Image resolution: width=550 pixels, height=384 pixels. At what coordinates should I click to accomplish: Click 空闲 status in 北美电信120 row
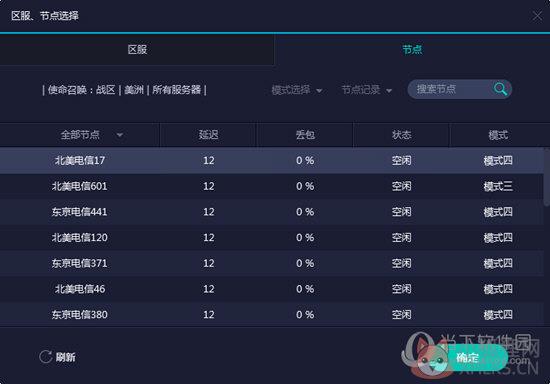402,237
